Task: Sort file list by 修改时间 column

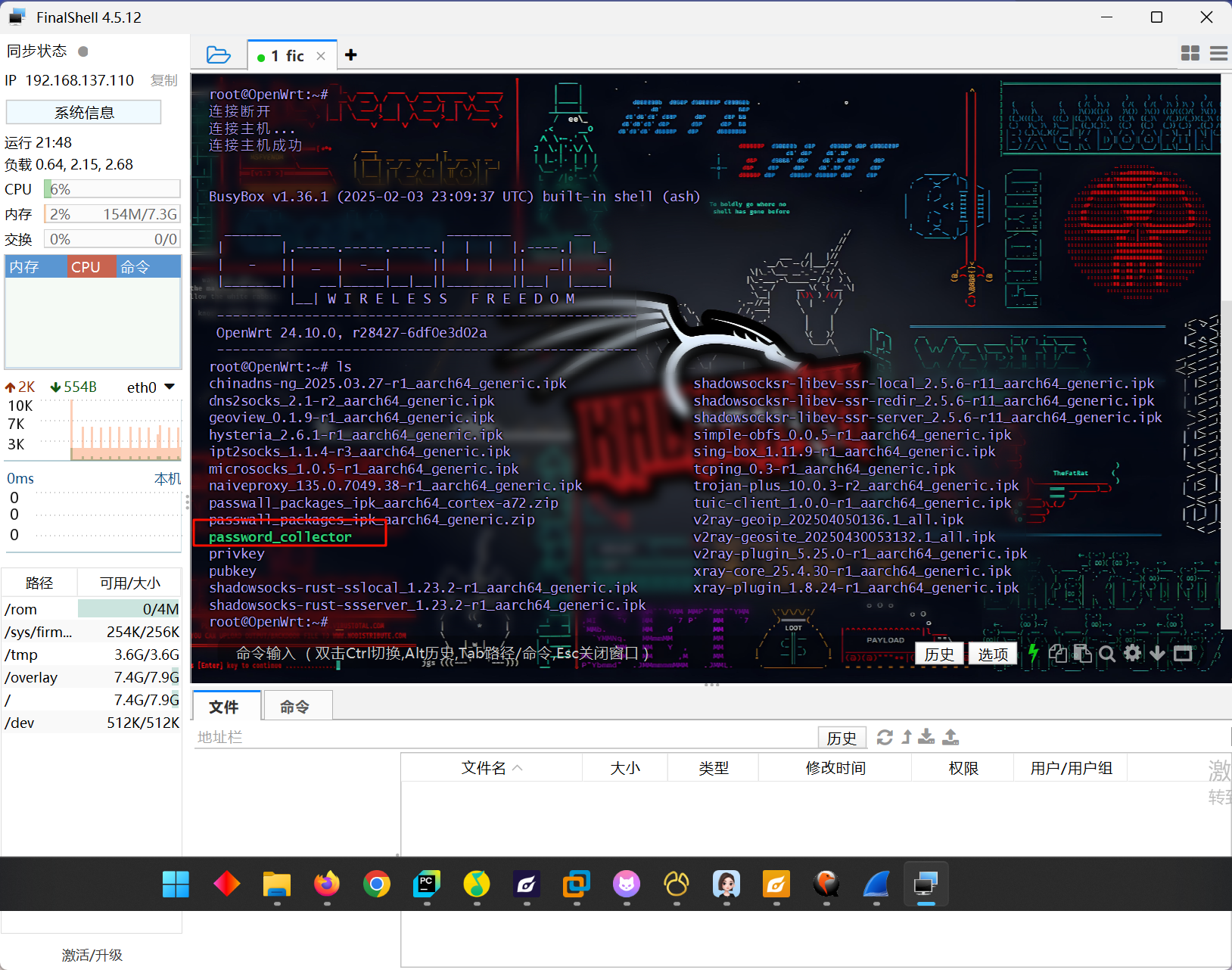Action: [x=835, y=768]
